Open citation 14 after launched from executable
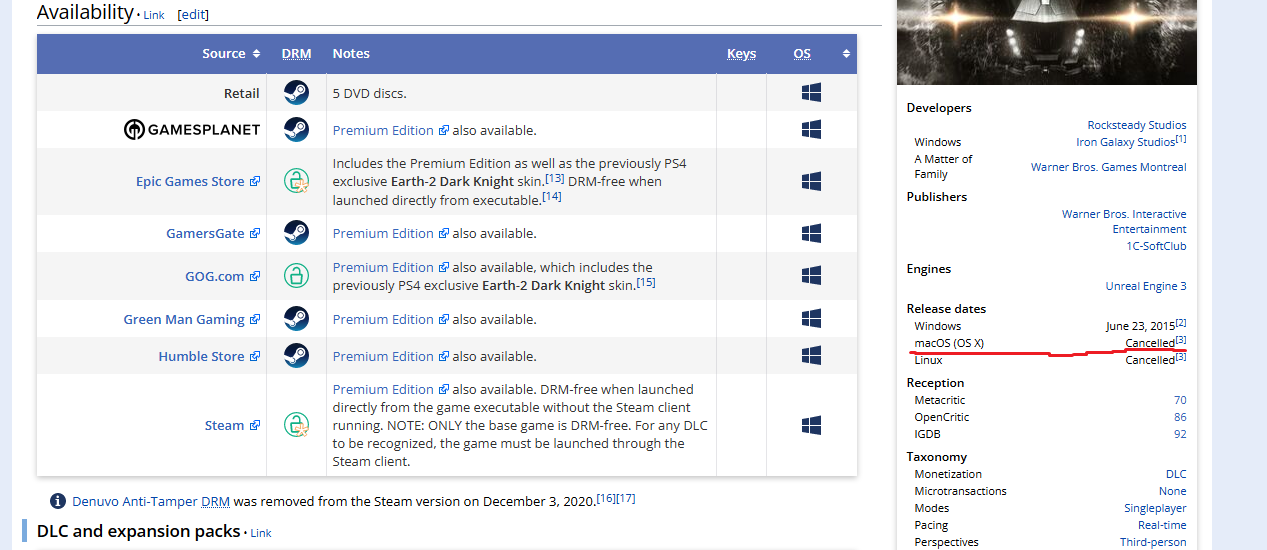1267x550 pixels. [552, 196]
